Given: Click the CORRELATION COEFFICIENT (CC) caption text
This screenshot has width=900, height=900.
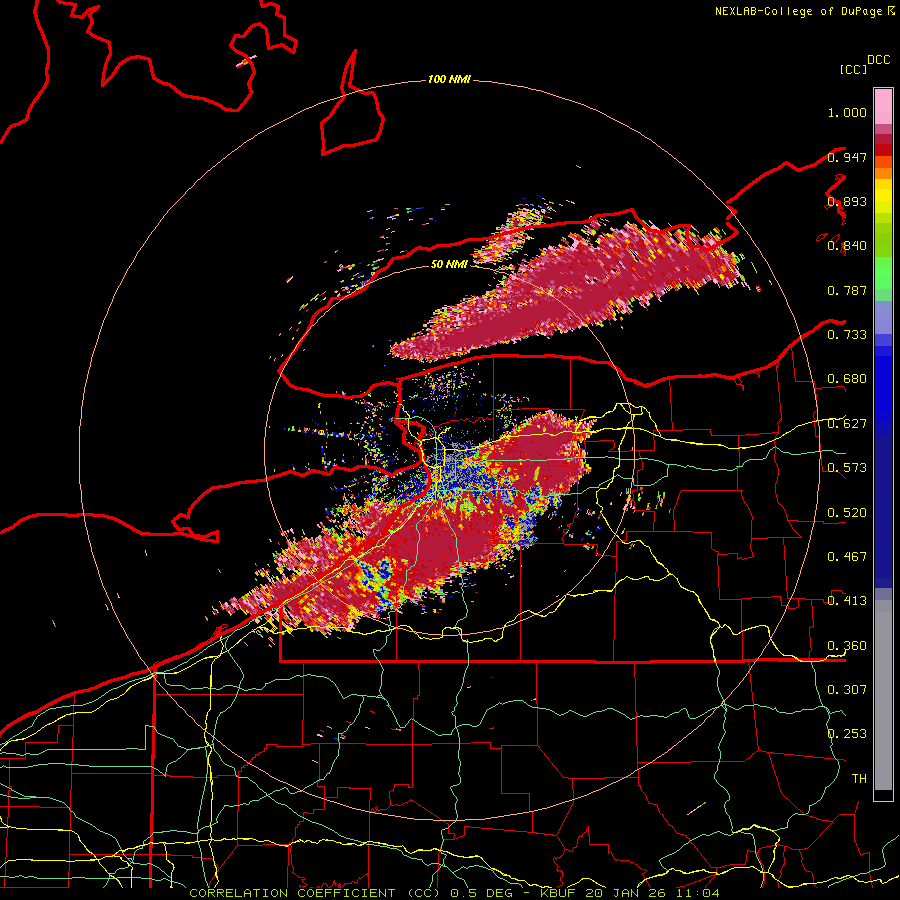Looking at the screenshot, I should 315,893.
